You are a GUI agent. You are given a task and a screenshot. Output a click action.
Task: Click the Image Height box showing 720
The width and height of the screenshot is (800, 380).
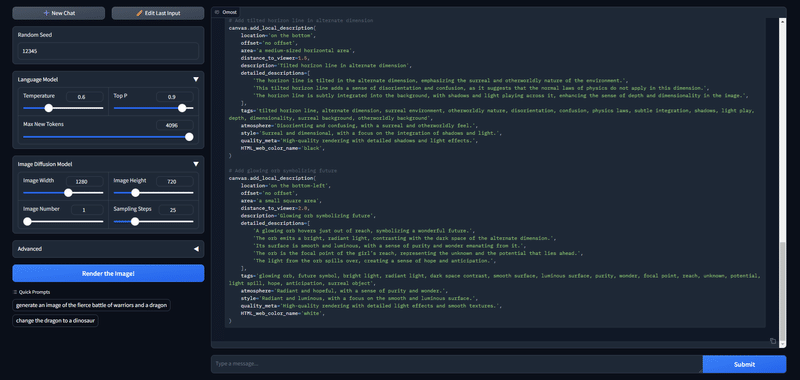click(x=174, y=181)
